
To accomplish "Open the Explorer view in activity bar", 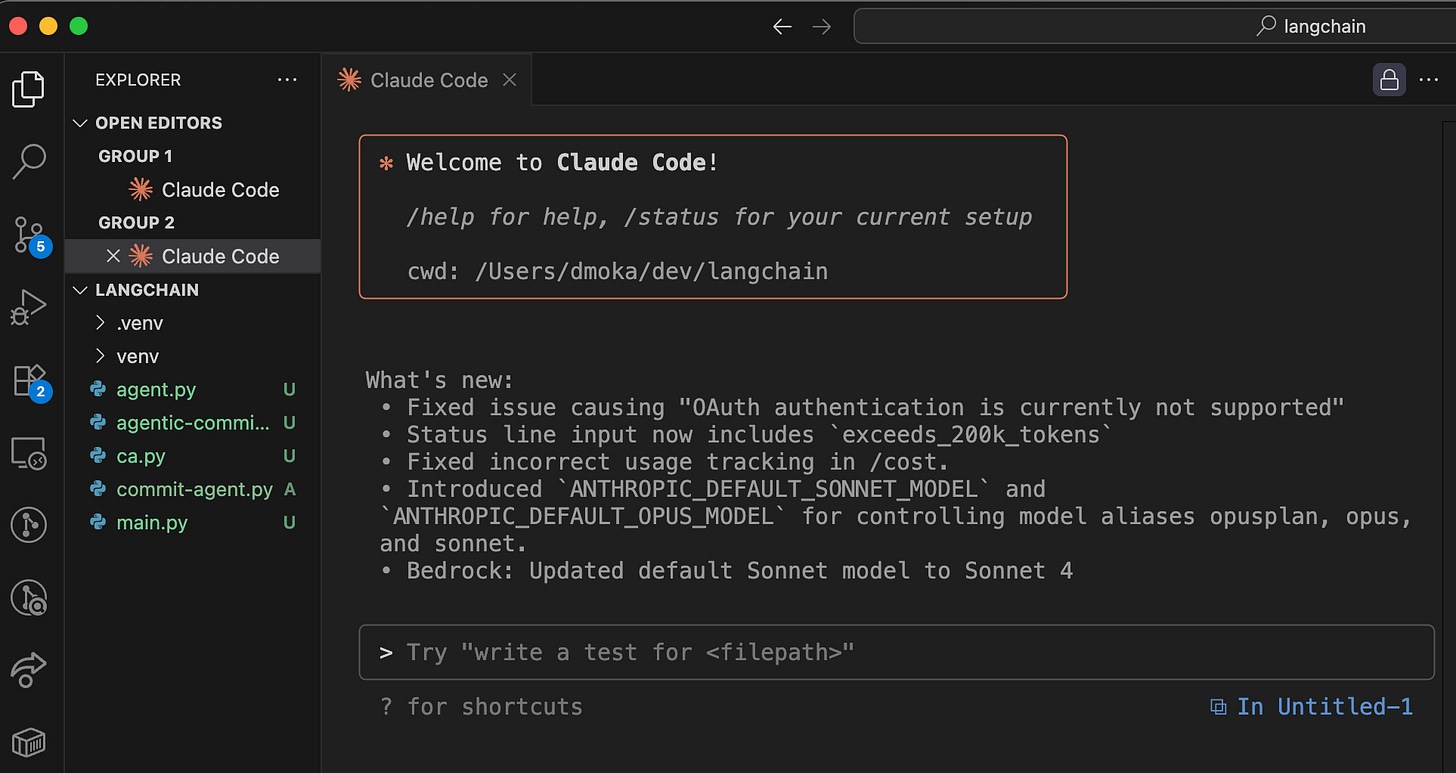I will tap(28, 89).
